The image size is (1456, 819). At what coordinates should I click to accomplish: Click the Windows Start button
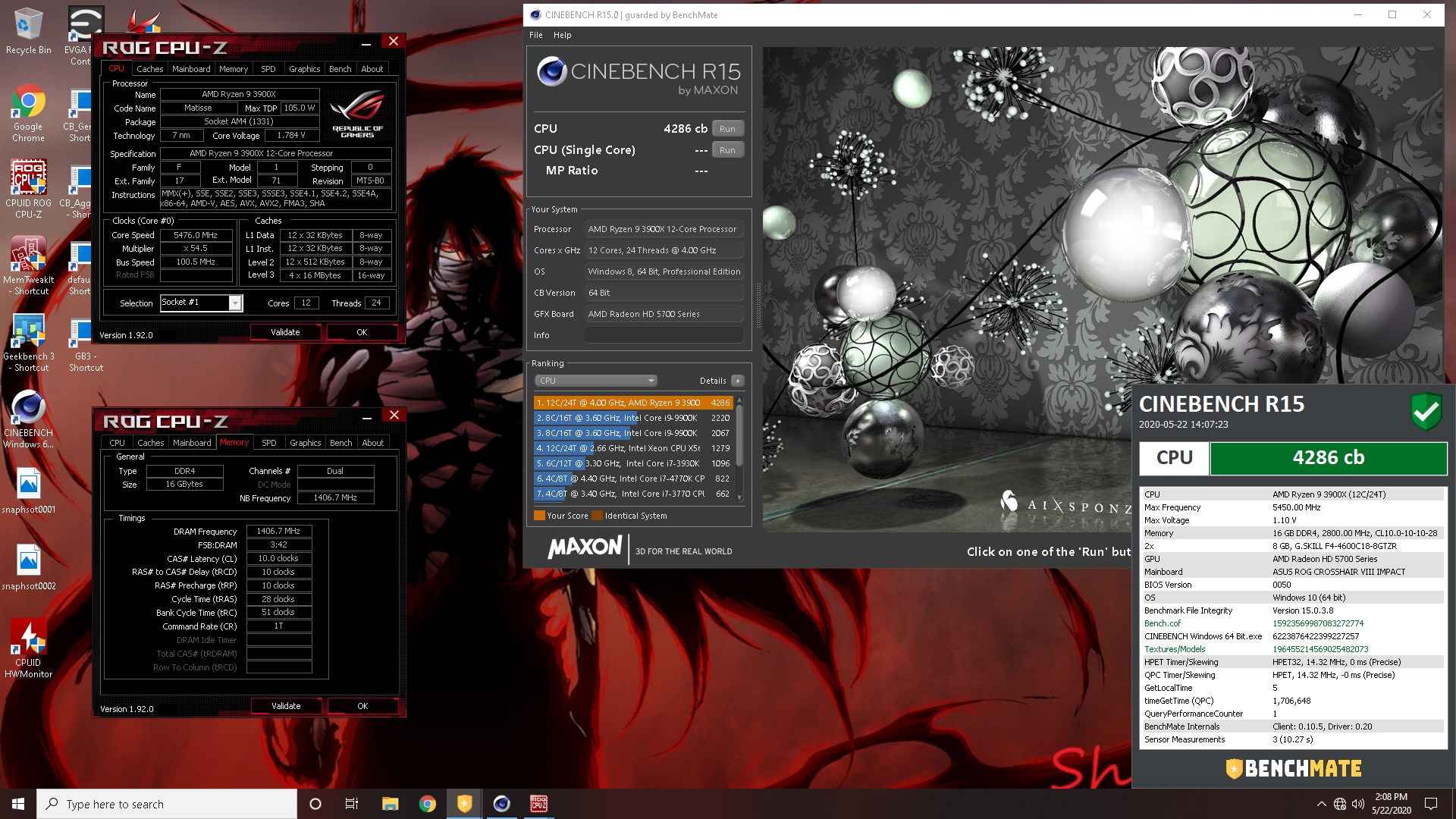[x=18, y=804]
